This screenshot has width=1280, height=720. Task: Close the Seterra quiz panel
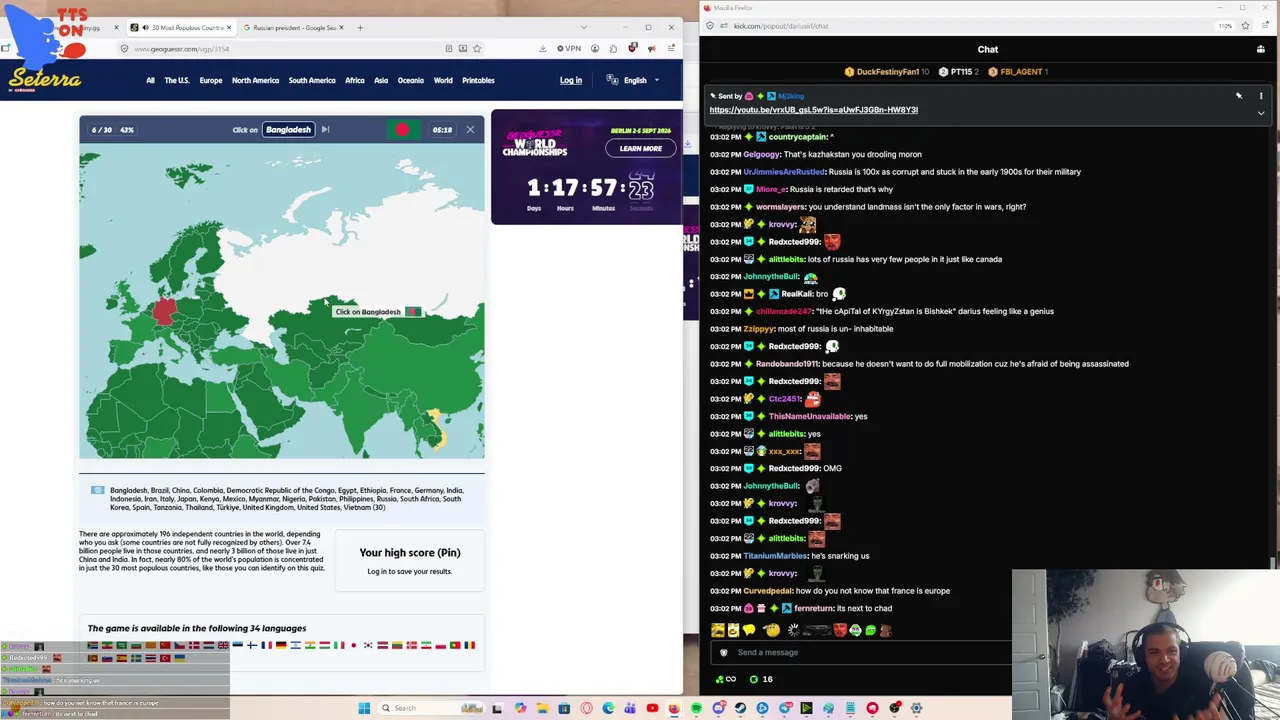point(470,129)
